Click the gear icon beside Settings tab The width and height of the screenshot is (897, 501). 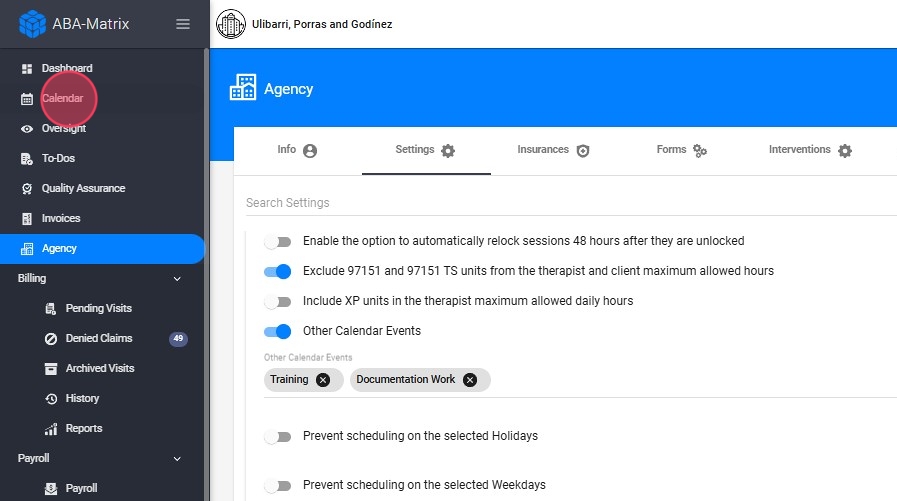[448, 151]
